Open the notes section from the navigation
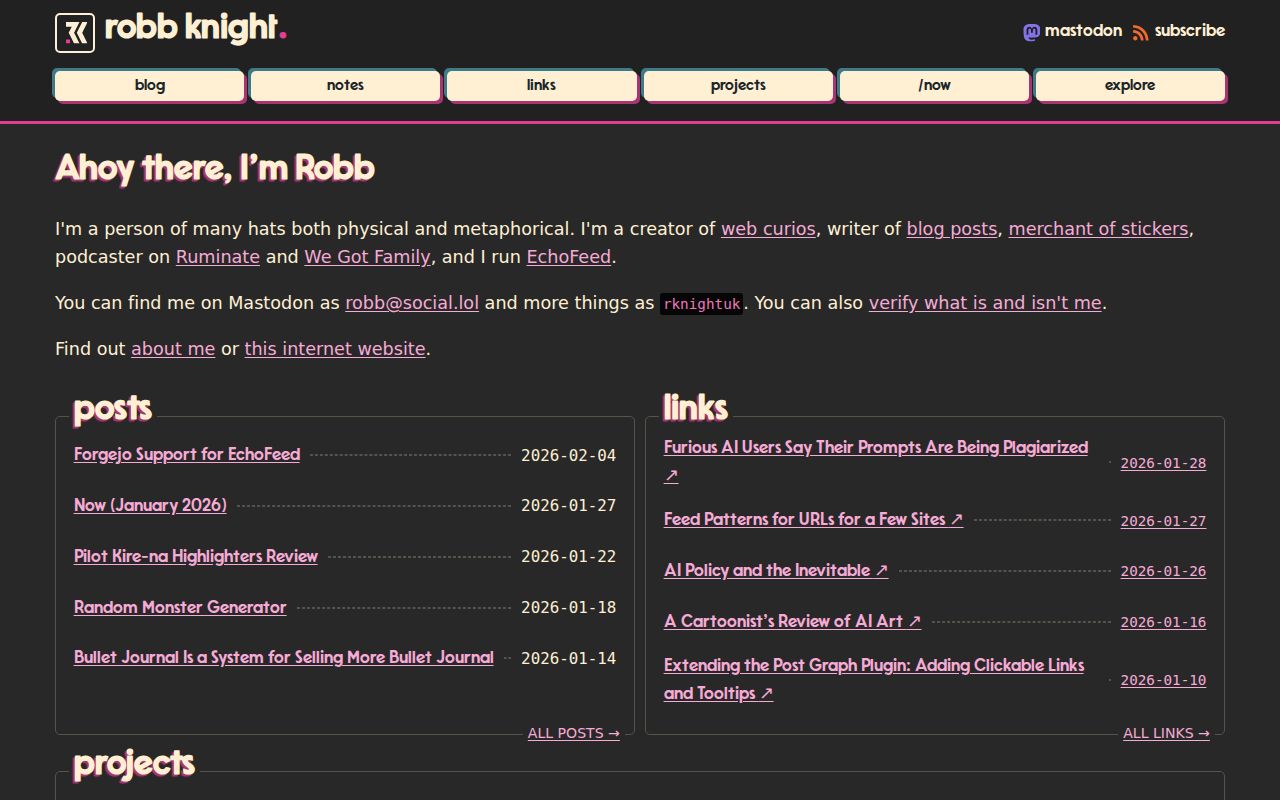 click(x=344, y=85)
